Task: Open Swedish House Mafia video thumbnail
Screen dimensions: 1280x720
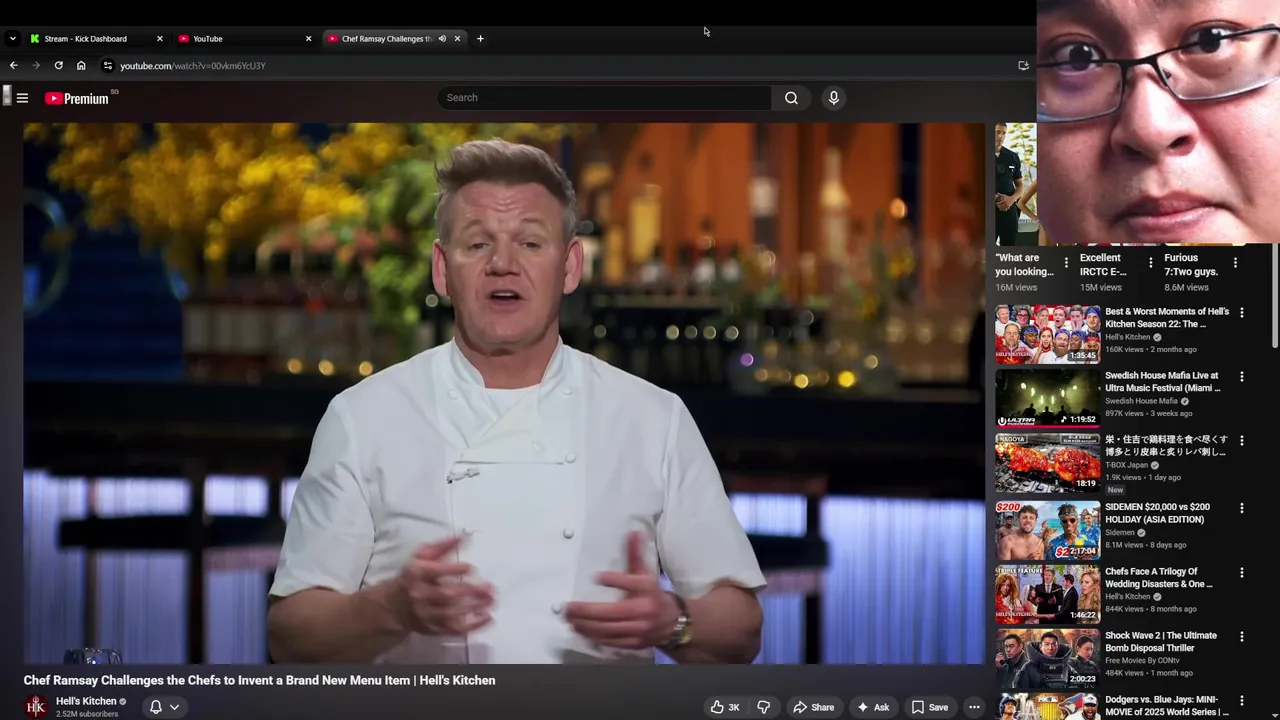Action: [x=1047, y=398]
